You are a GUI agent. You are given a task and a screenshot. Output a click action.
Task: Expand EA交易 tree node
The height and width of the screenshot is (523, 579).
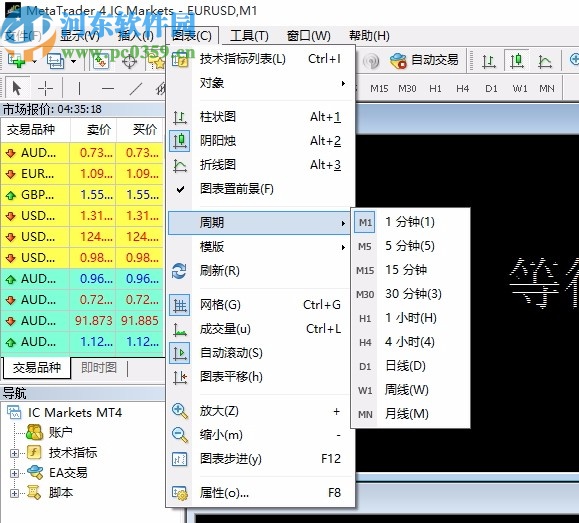14,473
